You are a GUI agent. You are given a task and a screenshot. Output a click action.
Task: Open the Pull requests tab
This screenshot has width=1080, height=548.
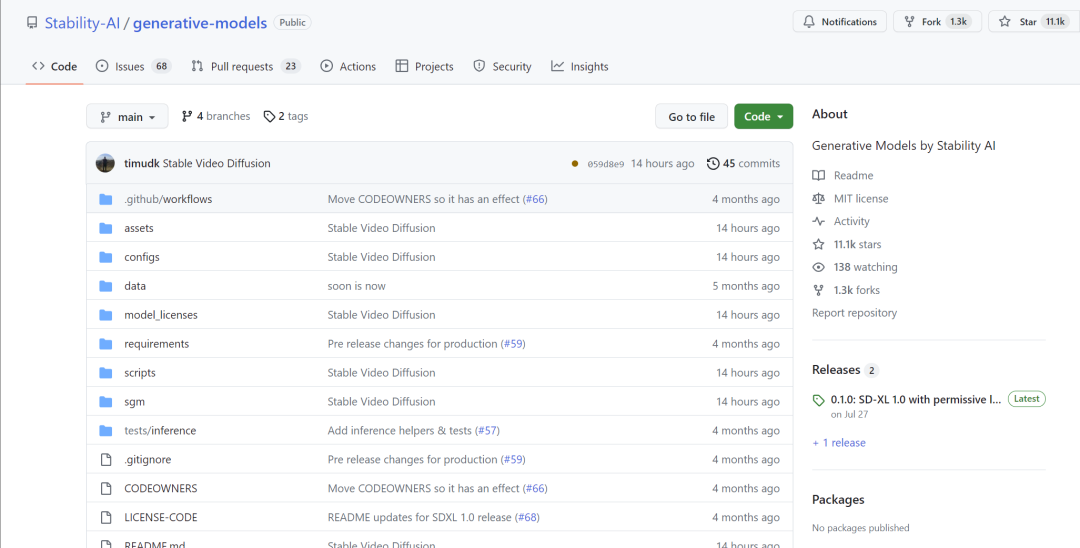pyautogui.click(x=245, y=67)
